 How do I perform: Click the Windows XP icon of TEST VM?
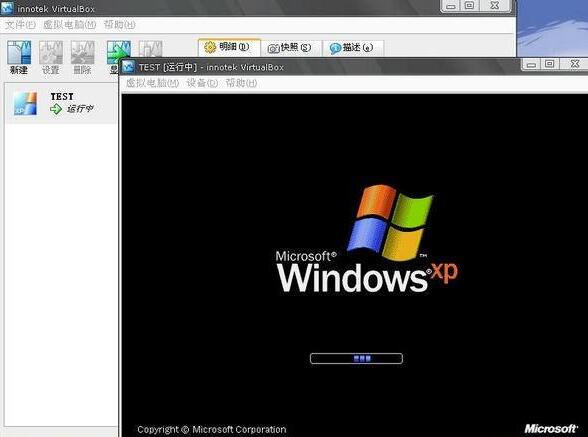[25, 103]
